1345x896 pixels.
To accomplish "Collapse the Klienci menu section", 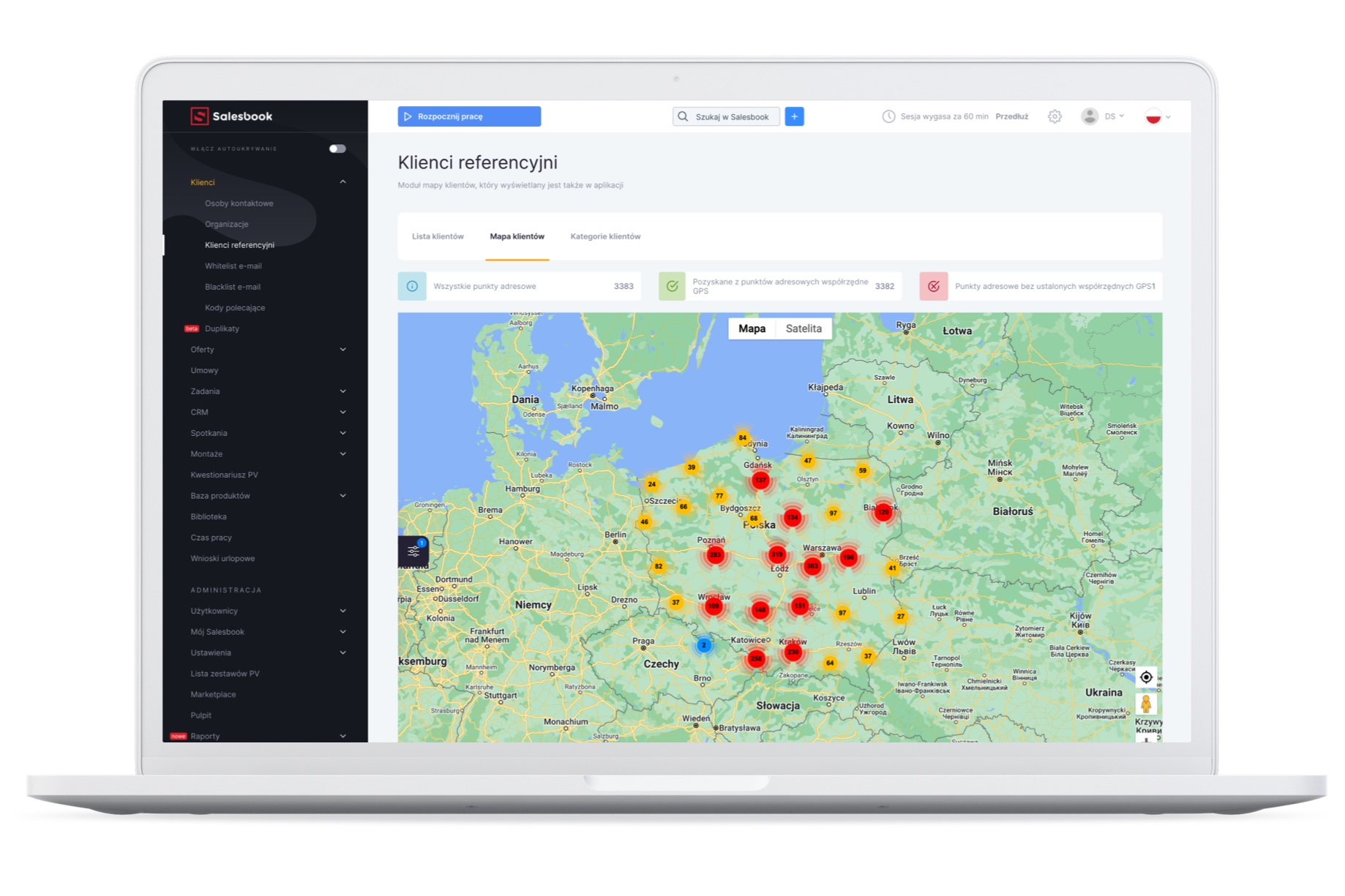I will [x=342, y=182].
